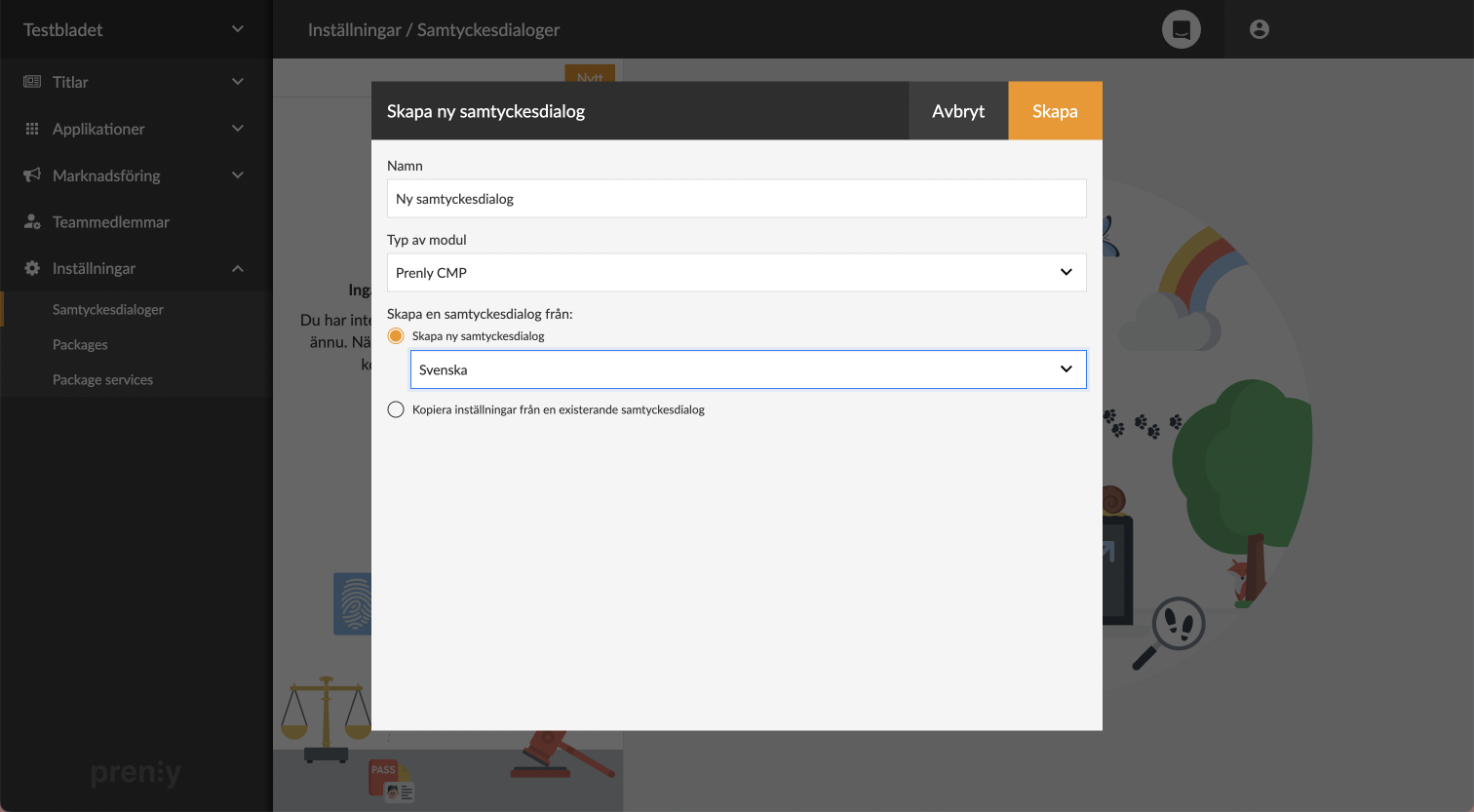Click the Inställningar gear icon
Image resolution: width=1474 pixels, height=812 pixels.
[32, 268]
